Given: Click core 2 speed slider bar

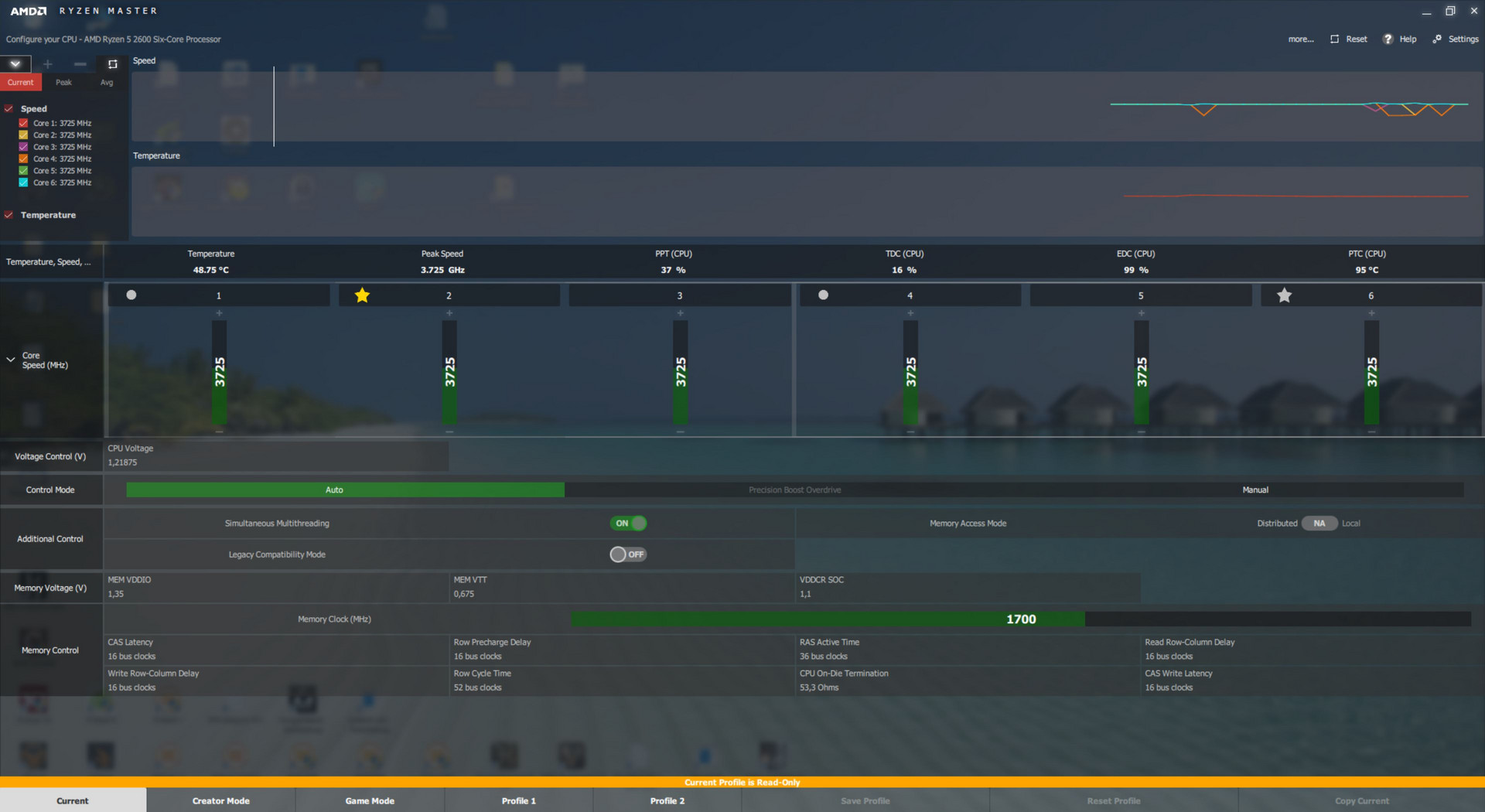Looking at the screenshot, I should [449, 372].
